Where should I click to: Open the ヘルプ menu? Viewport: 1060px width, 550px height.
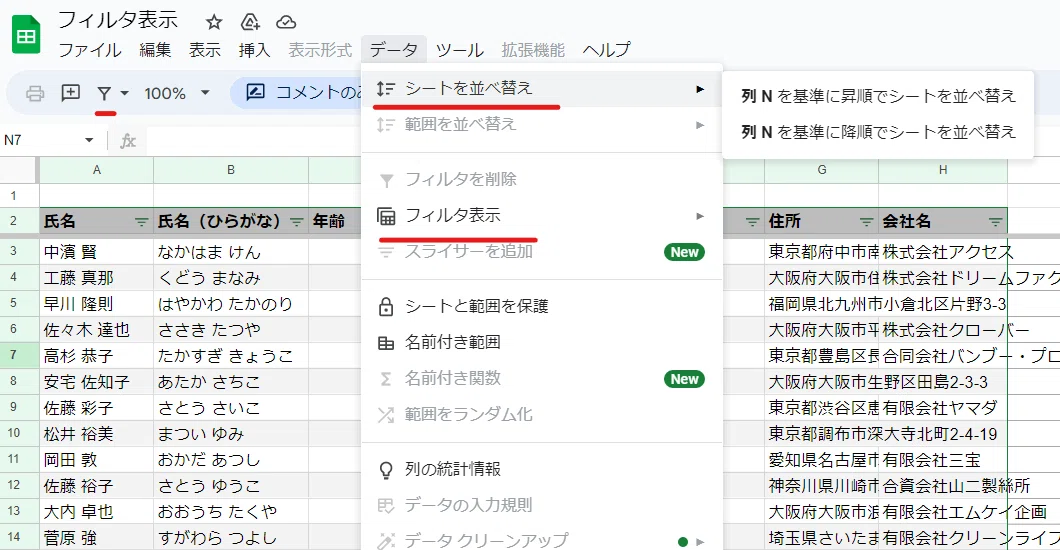click(x=606, y=50)
